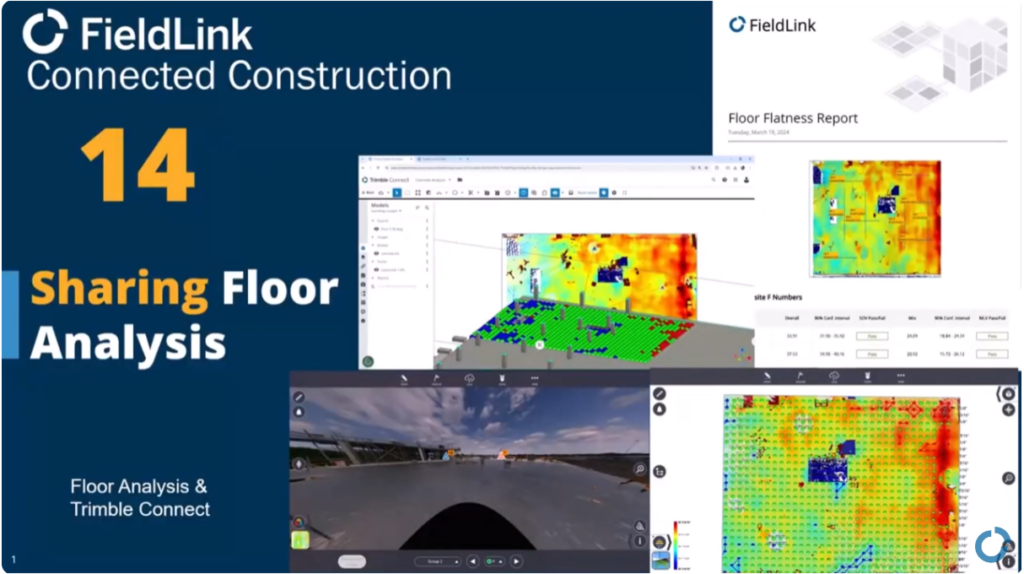The width and height of the screenshot is (1024, 574).
Task: Click the heatmap image in Floor Flatness Report
Action: pyautogui.click(x=875, y=218)
